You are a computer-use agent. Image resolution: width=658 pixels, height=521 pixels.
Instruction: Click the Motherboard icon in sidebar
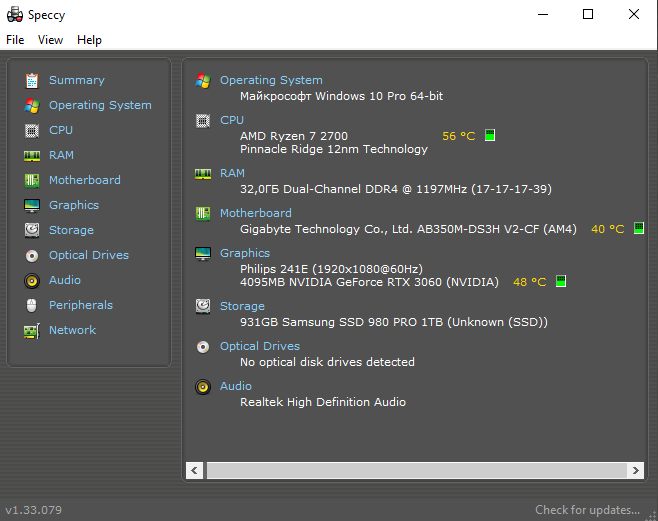(31, 180)
